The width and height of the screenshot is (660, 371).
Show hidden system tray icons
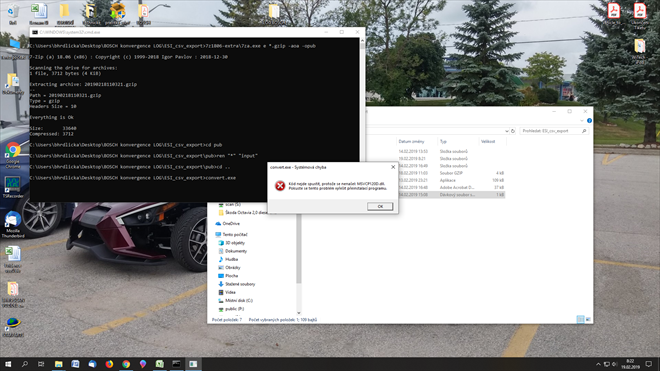tap(598, 364)
